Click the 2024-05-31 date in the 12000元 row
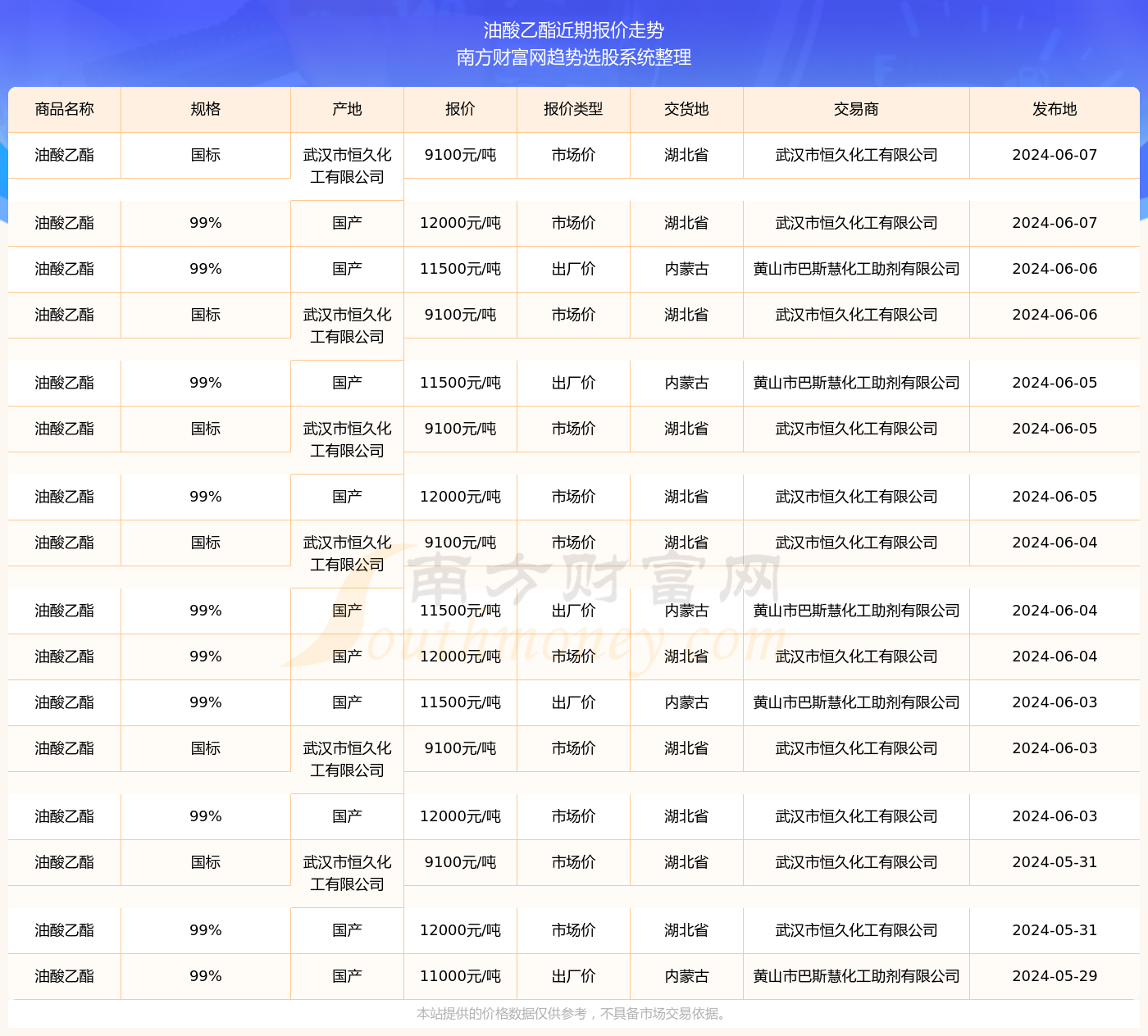 point(1055,930)
